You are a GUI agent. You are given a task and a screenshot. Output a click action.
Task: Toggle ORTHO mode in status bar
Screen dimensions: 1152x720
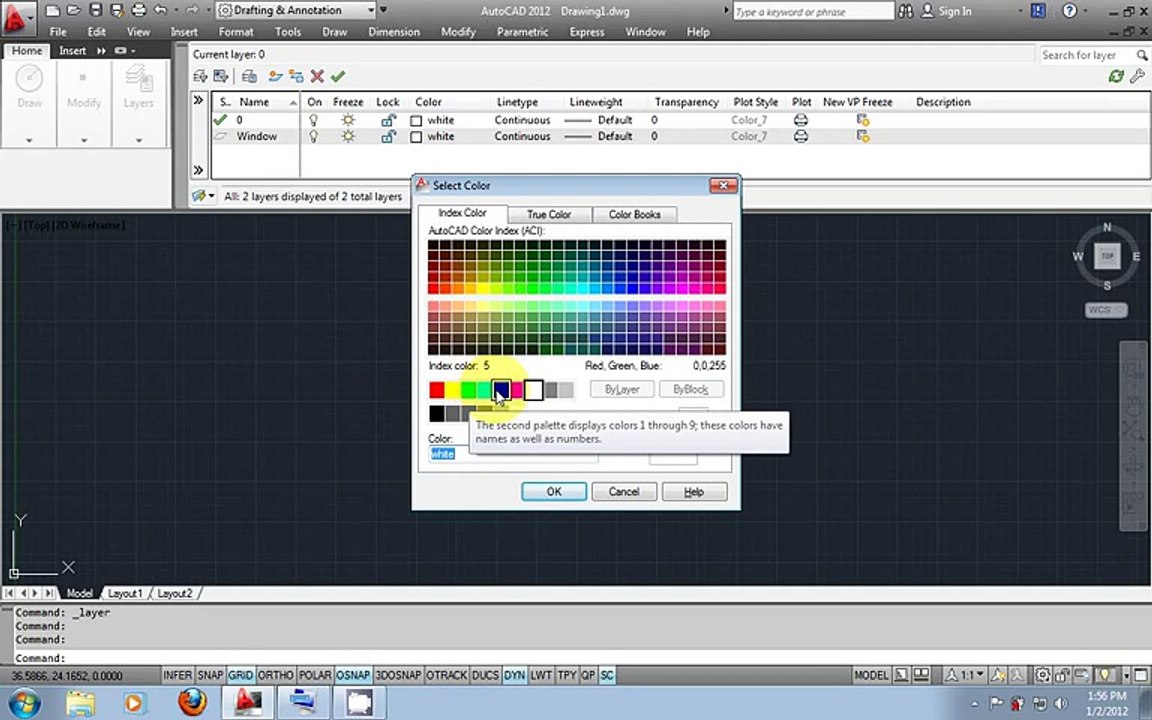point(276,675)
